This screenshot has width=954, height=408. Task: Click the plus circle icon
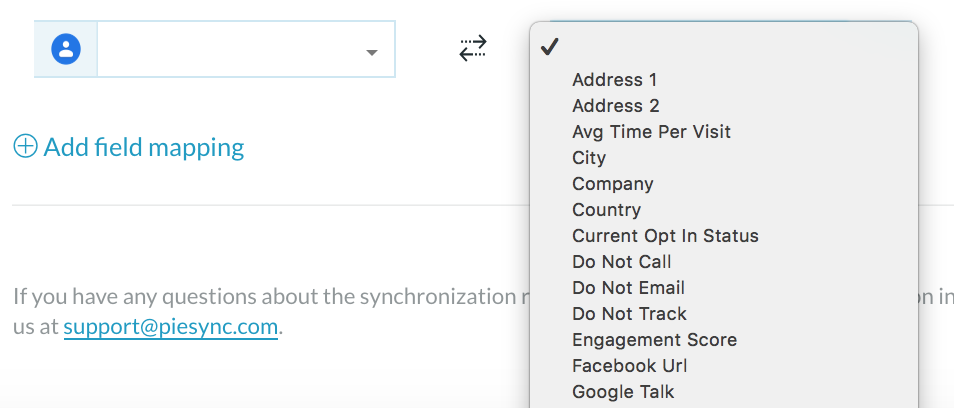[26, 147]
